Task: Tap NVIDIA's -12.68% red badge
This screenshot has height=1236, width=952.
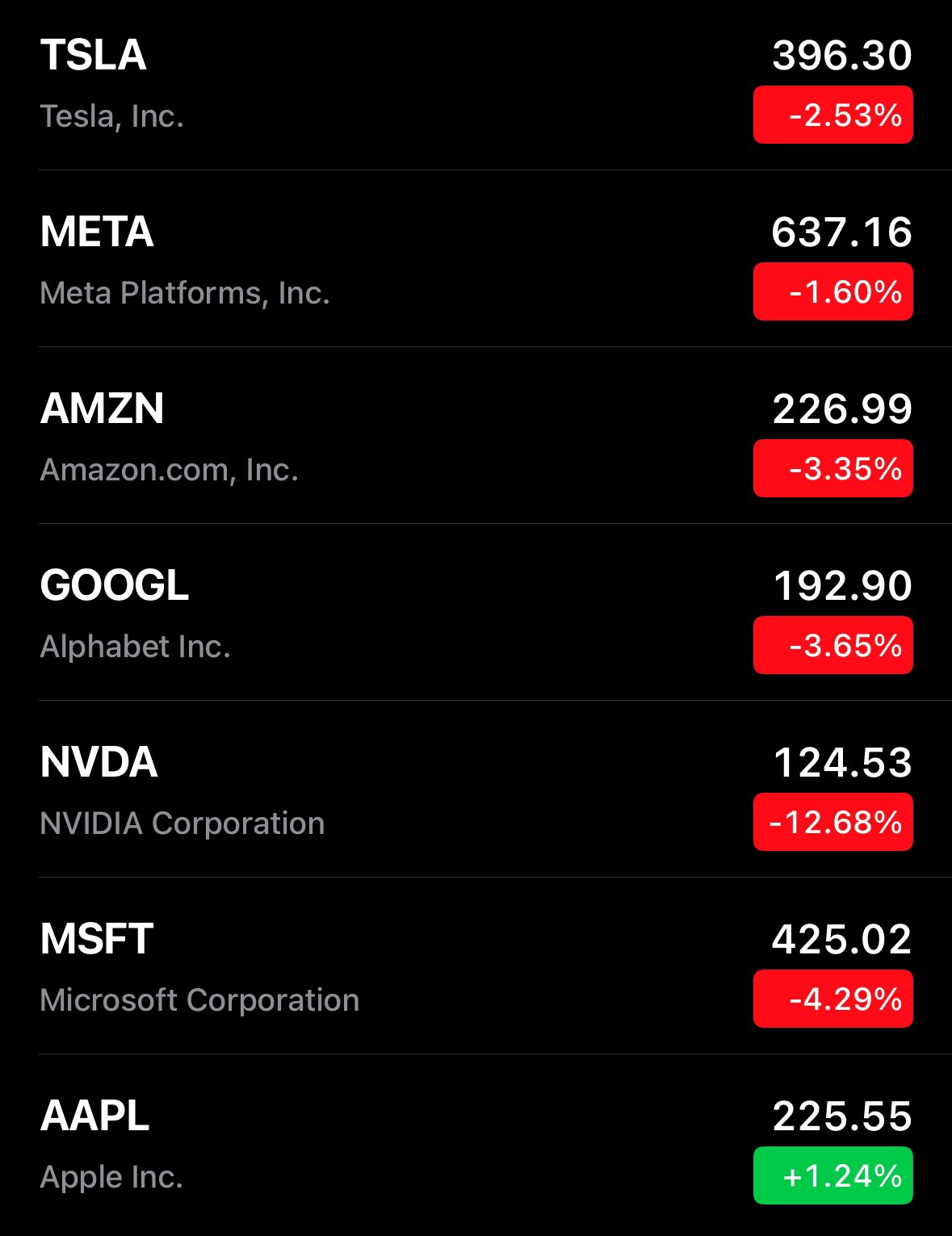Action: click(x=832, y=822)
